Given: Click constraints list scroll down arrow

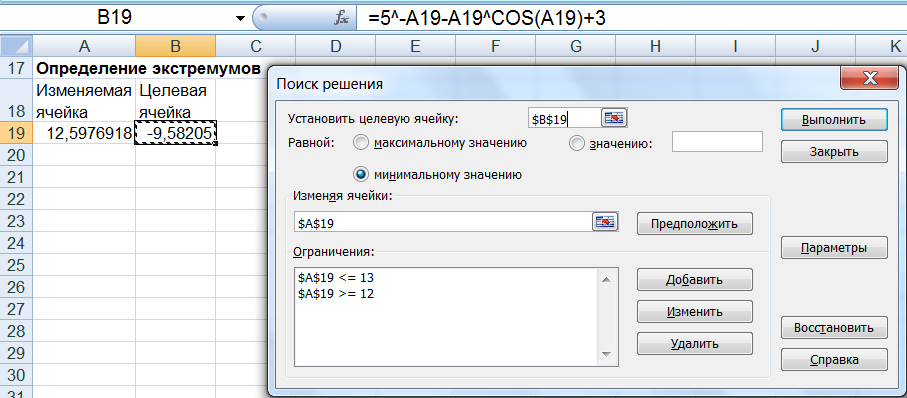Looking at the screenshot, I should [x=606, y=354].
